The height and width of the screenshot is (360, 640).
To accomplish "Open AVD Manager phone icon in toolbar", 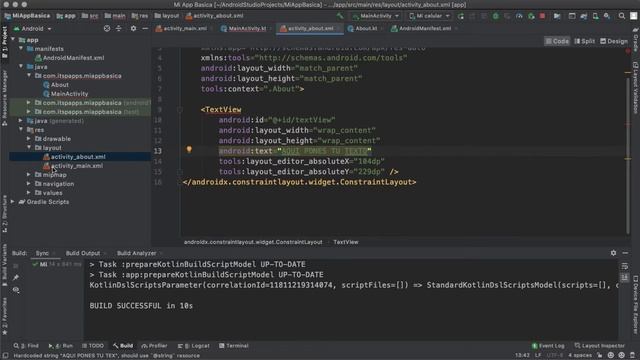I will [x=596, y=16].
